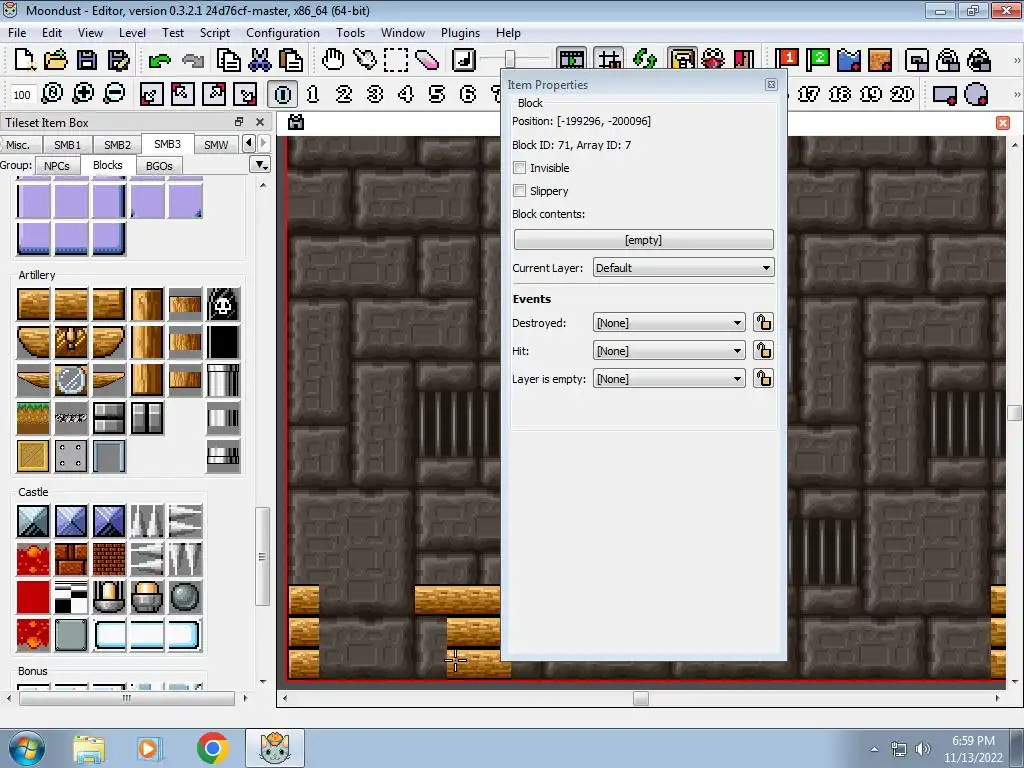The height and width of the screenshot is (768, 1024).
Task: Switch to section 20
Action: tap(901, 94)
